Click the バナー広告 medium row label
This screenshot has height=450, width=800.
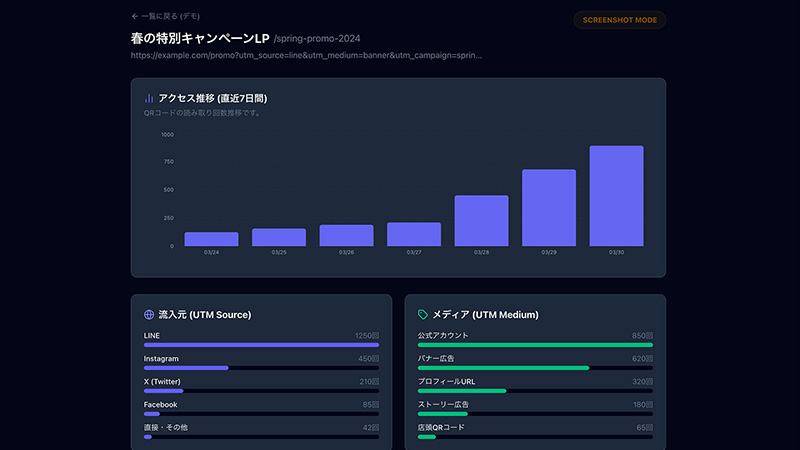coord(437,358)
